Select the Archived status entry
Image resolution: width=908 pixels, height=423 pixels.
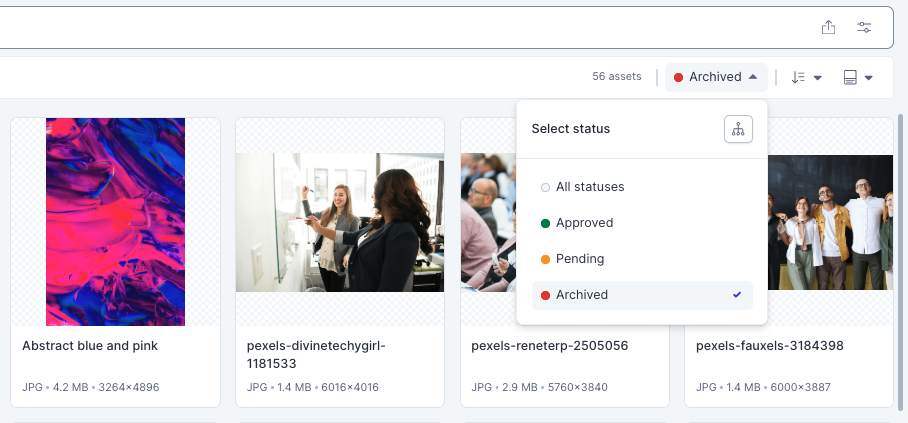click(x=642, y=295)
